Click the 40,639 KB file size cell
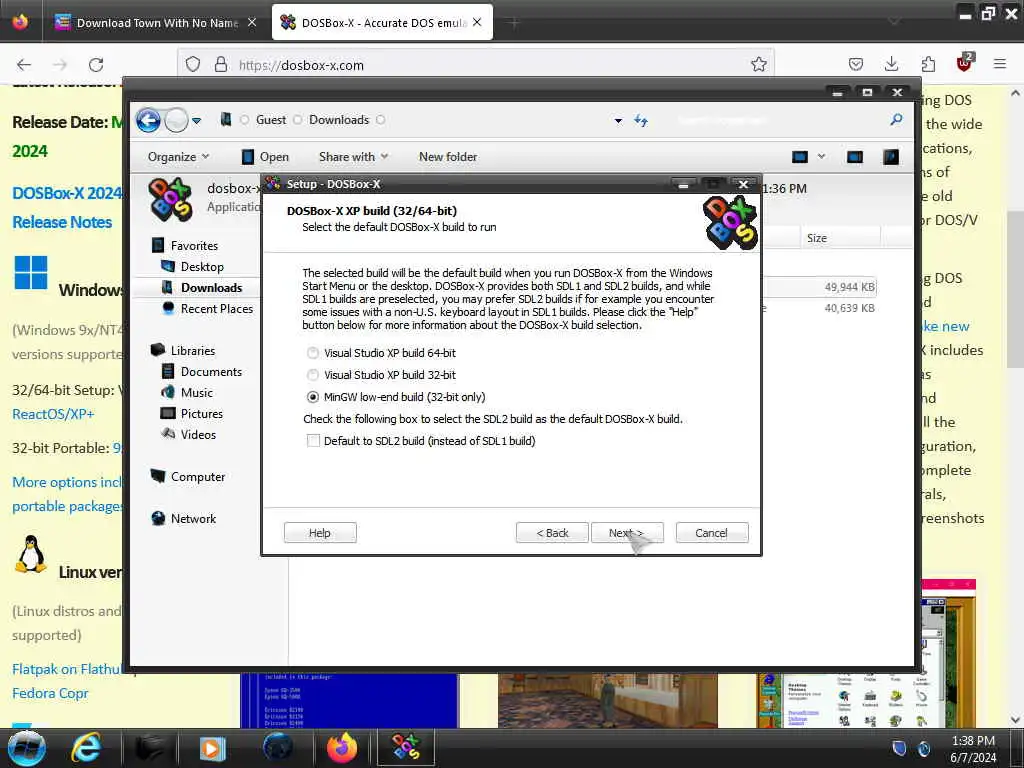The height and width of the screenshot is (768, 1024). click(x=849, y=308)
